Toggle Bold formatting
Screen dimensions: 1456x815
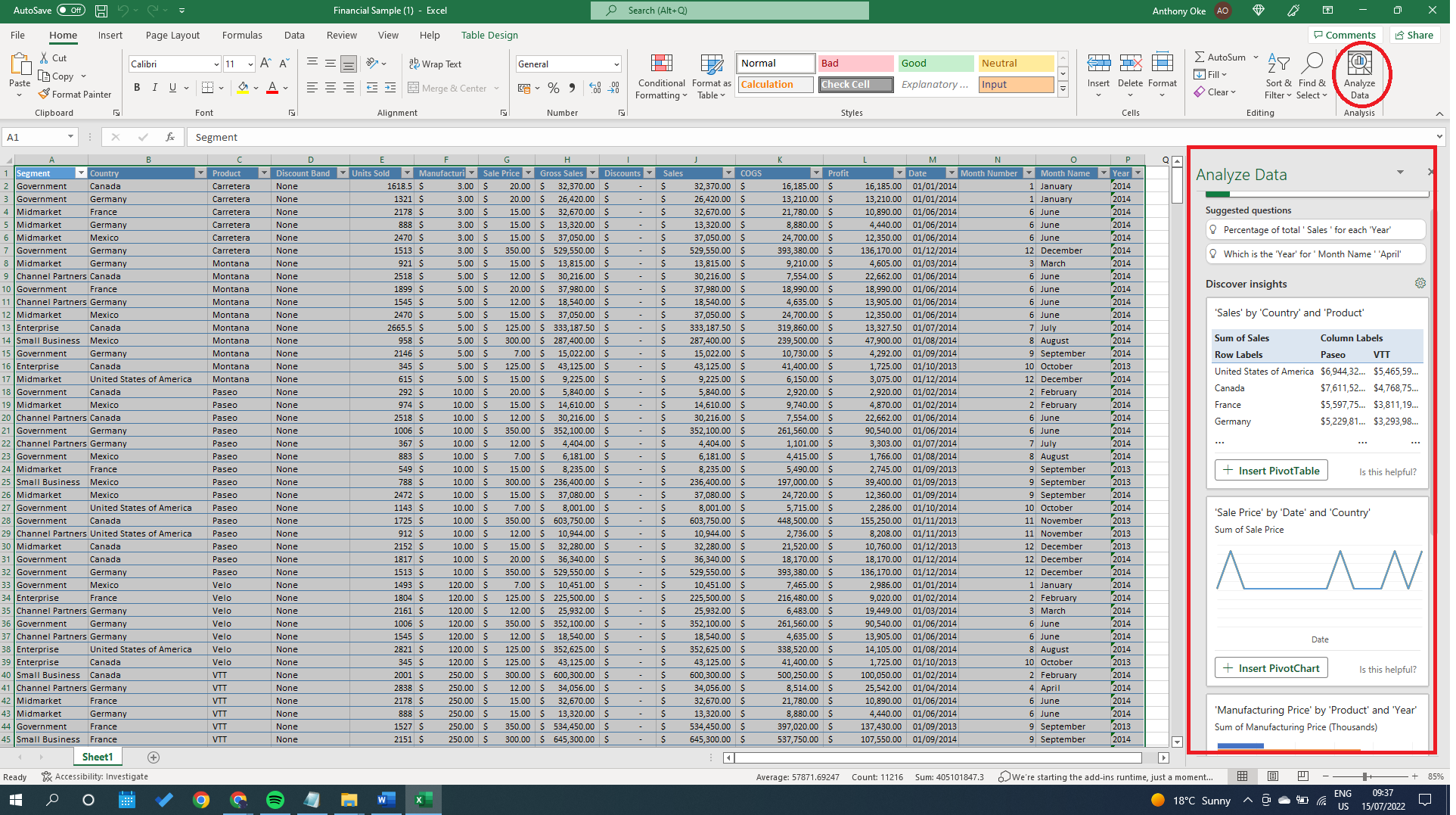(x=137, y=88)
